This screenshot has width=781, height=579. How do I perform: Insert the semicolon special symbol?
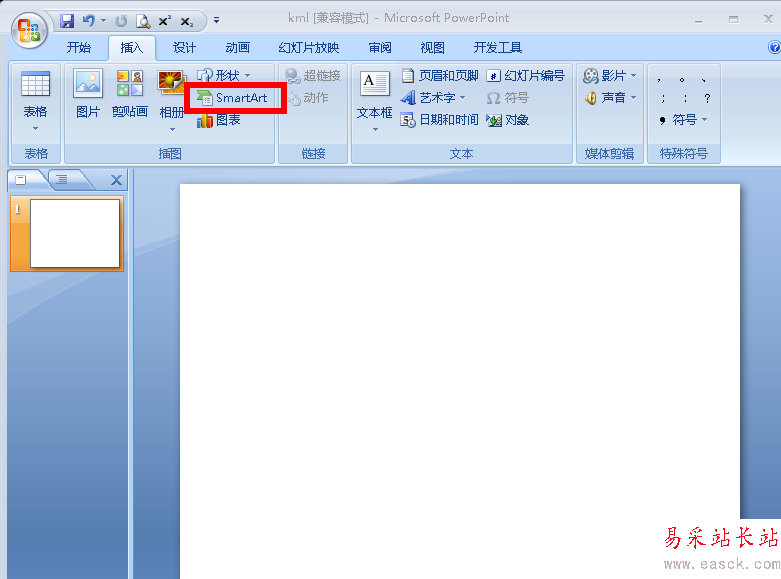663,99
